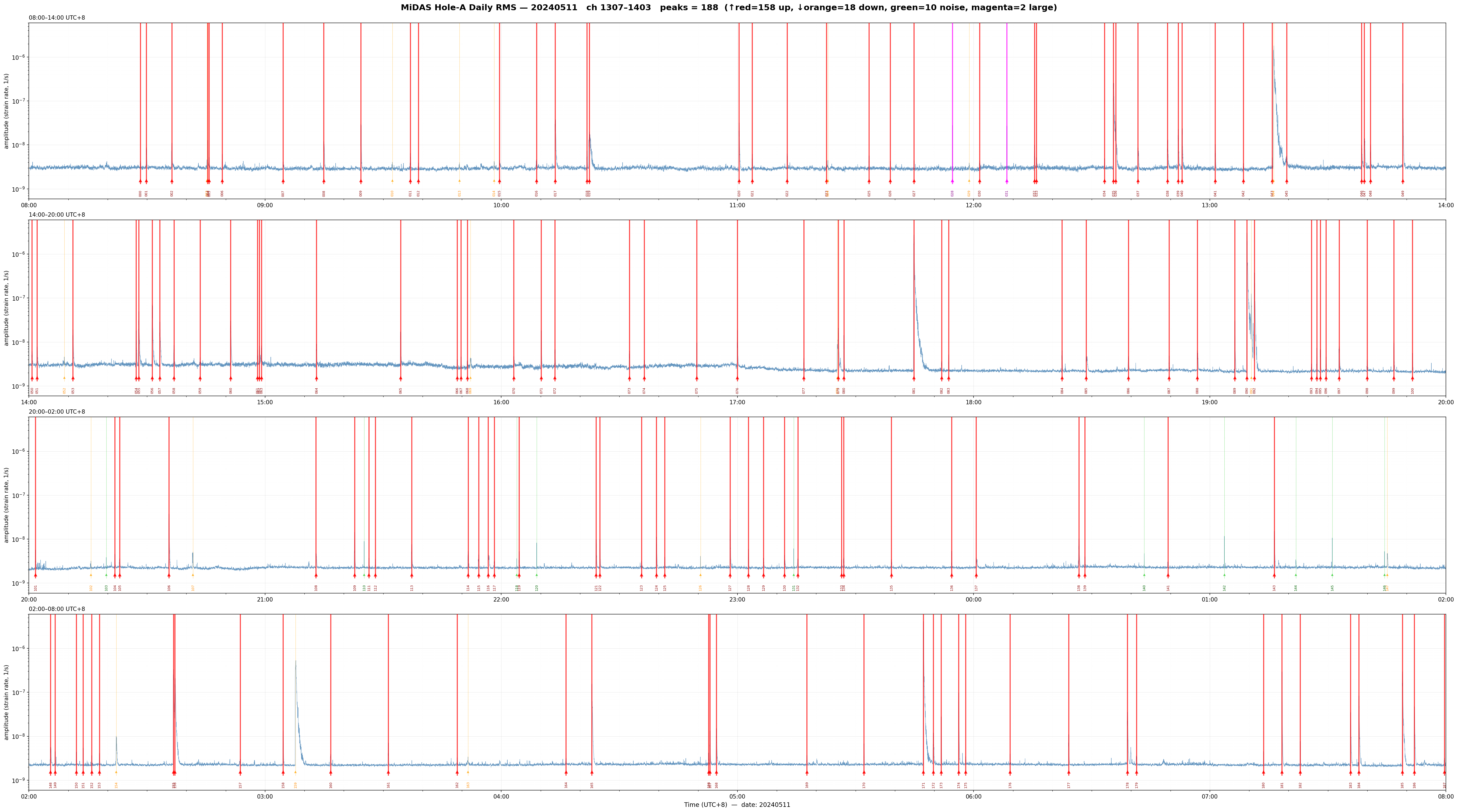Click the '20:00–02:00 UTC+8' panel title
The width and height of the screenshot is (1458, 812).
(x=57, y=412)
